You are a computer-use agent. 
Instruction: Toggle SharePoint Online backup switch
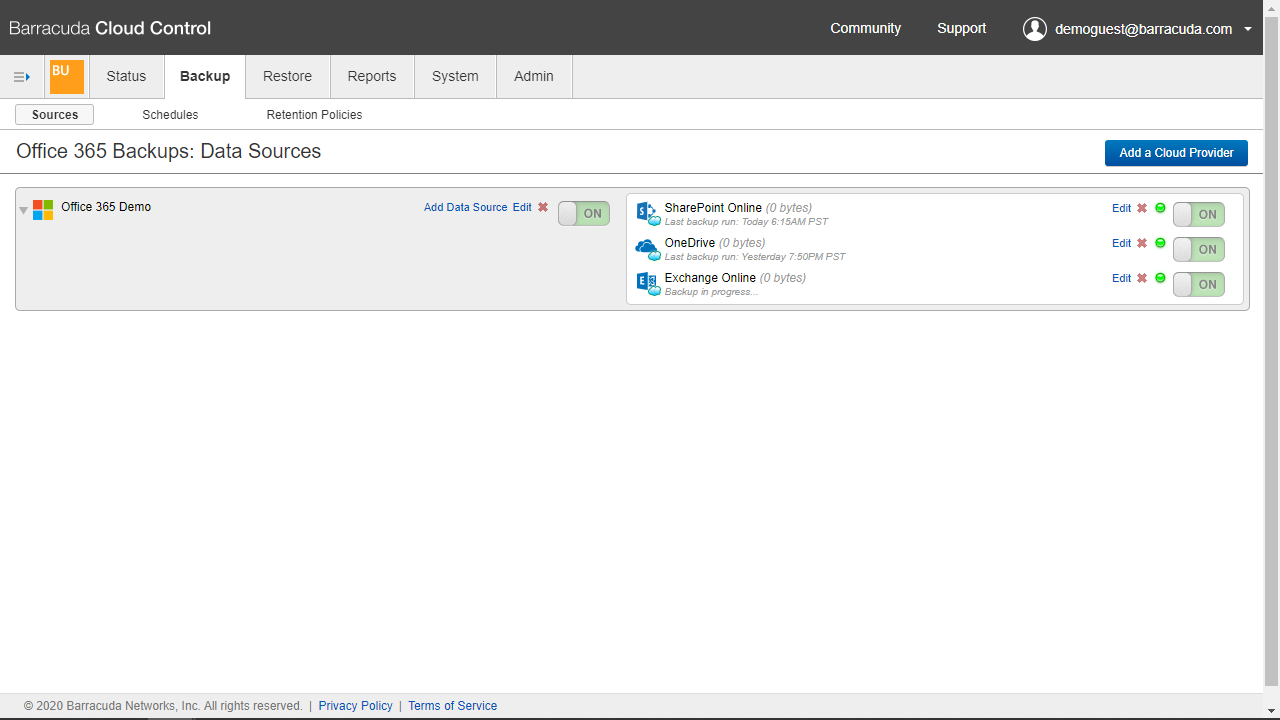coord(1199,214)
